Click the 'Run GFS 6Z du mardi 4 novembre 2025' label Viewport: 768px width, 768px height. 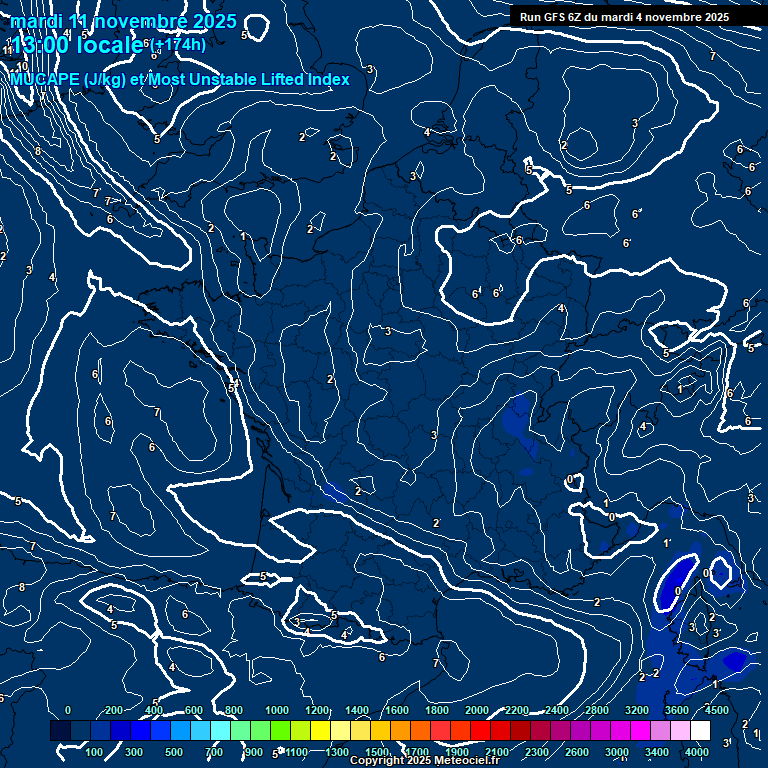[x=624, y=17]
